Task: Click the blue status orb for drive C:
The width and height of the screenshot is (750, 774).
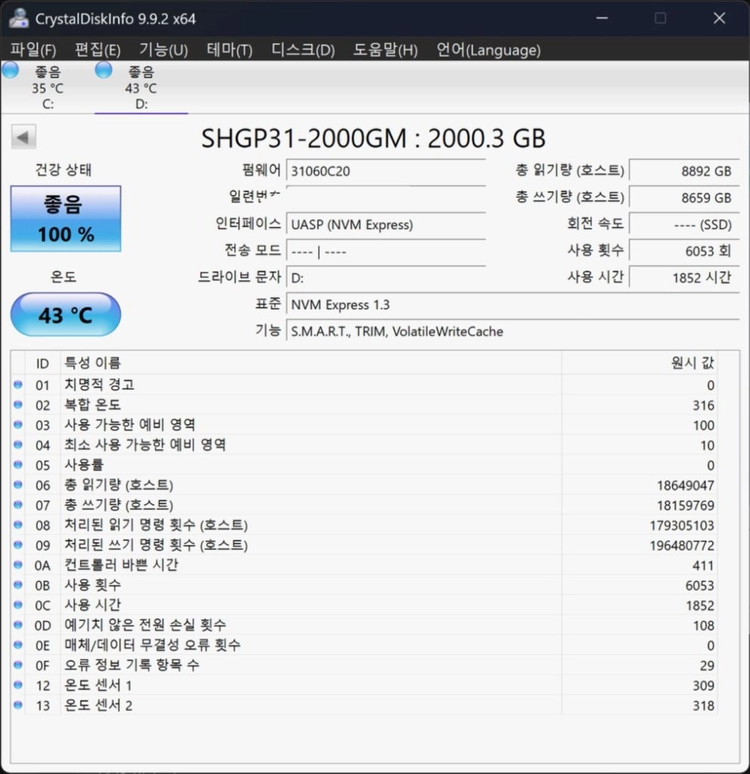Action: [x=10, y=70]
